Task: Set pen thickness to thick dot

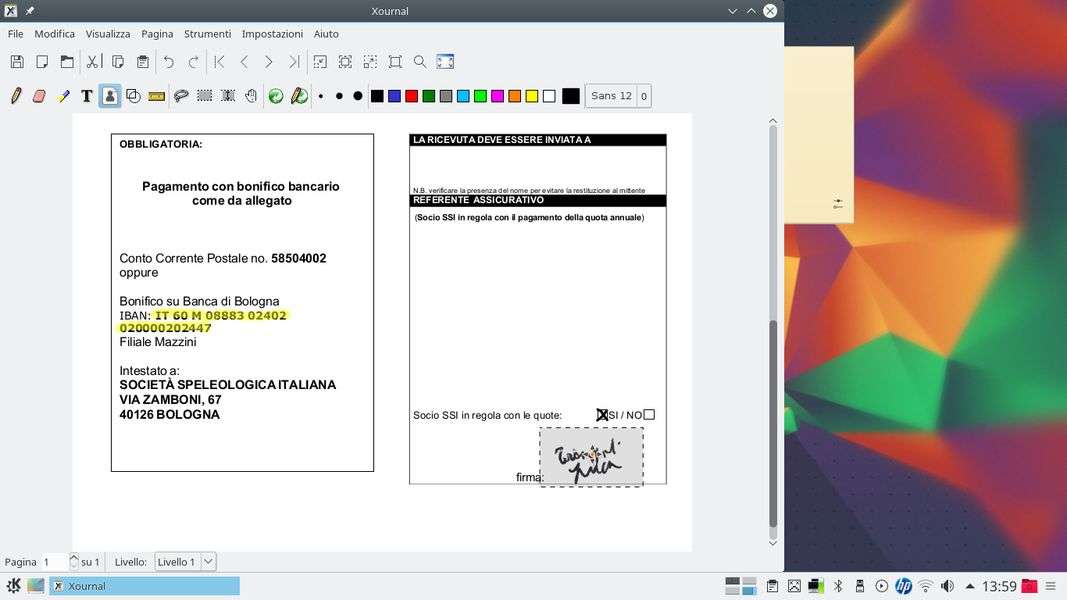Action: point(357,96)
